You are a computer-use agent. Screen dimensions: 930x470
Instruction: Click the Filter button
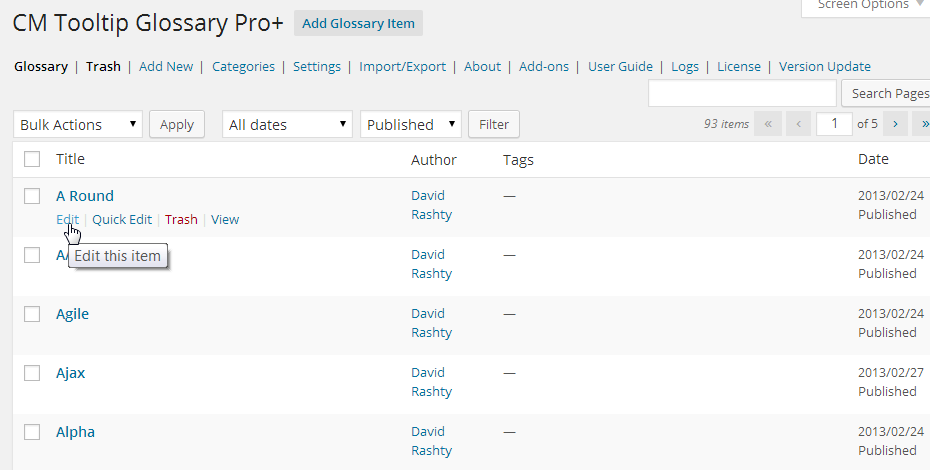click(x=494, y=125)
